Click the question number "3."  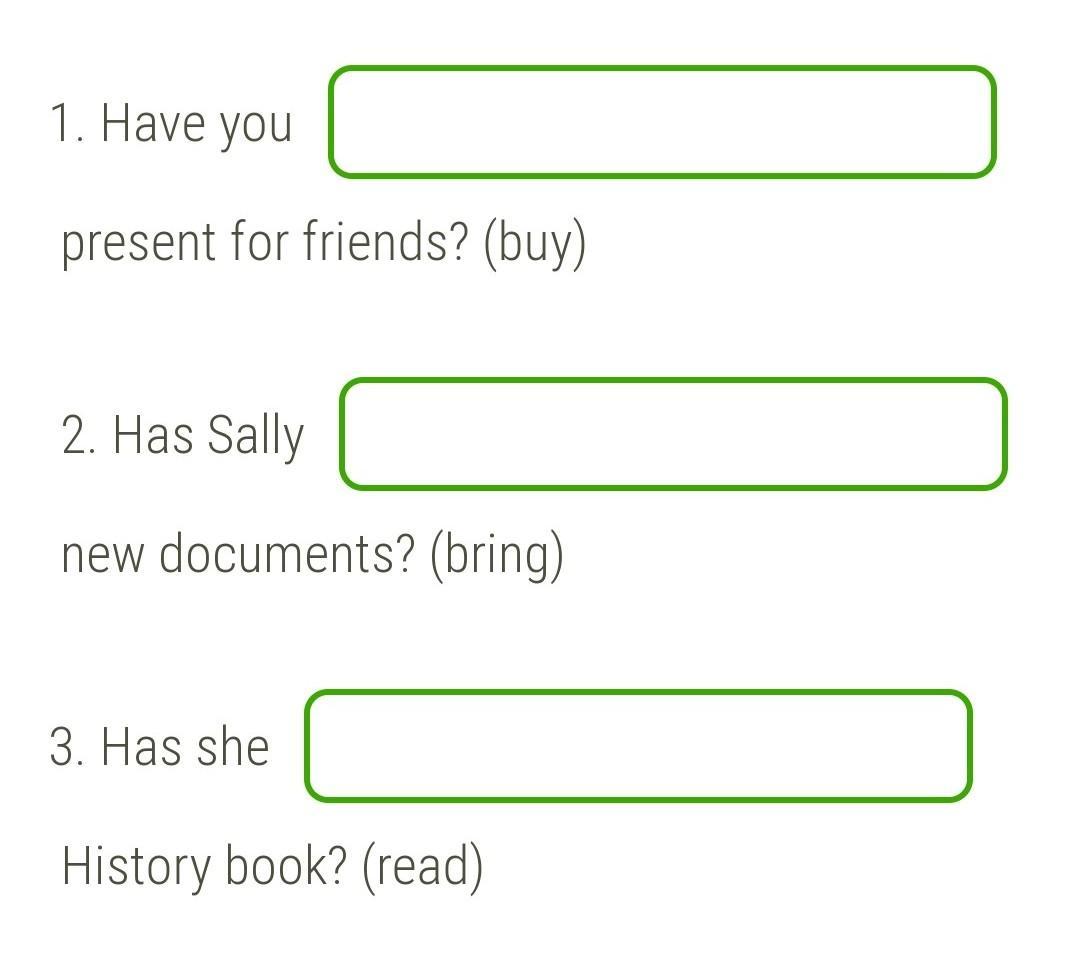point(66,748)
